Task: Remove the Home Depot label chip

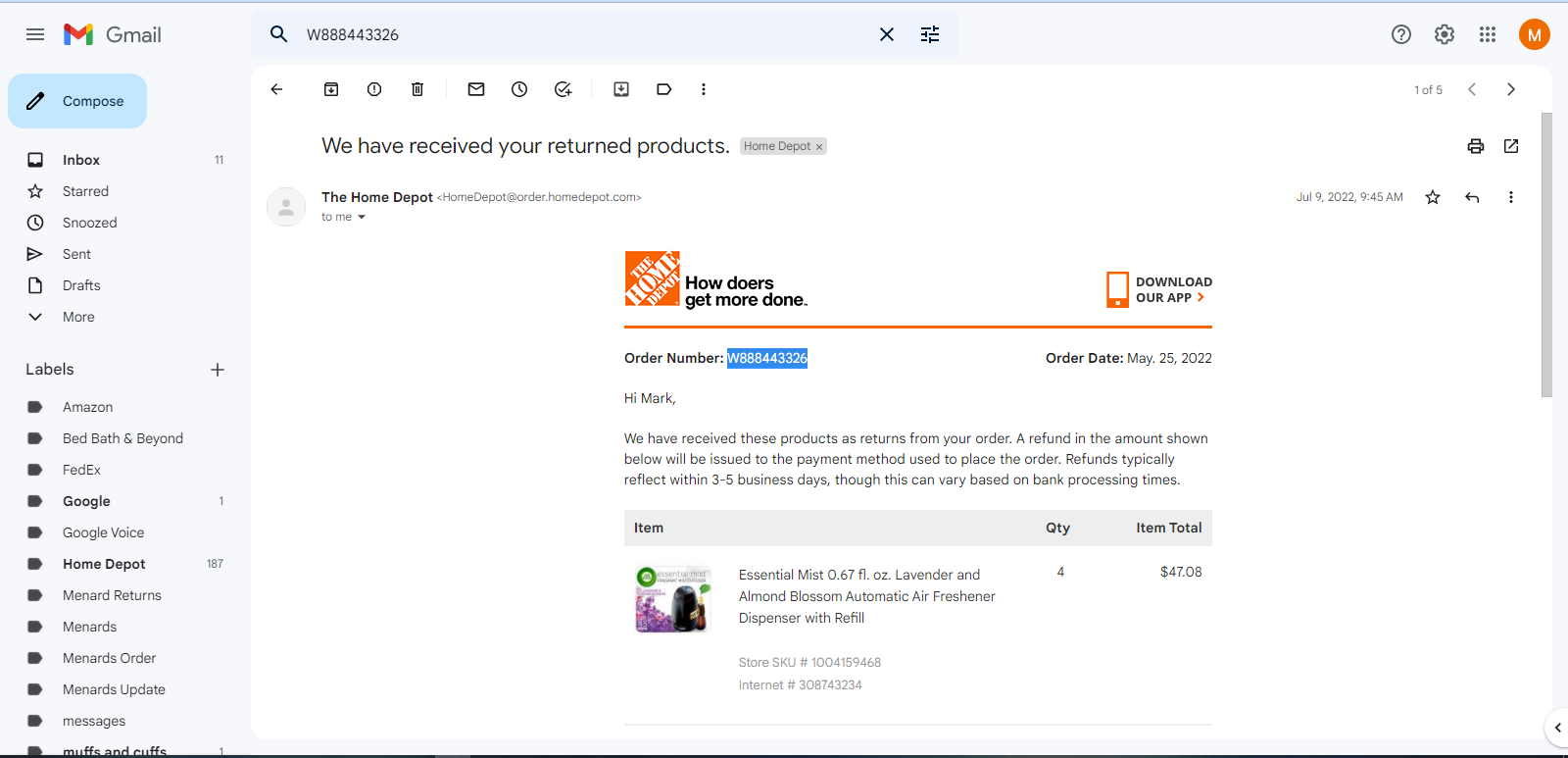Action: tap(819, 147)
